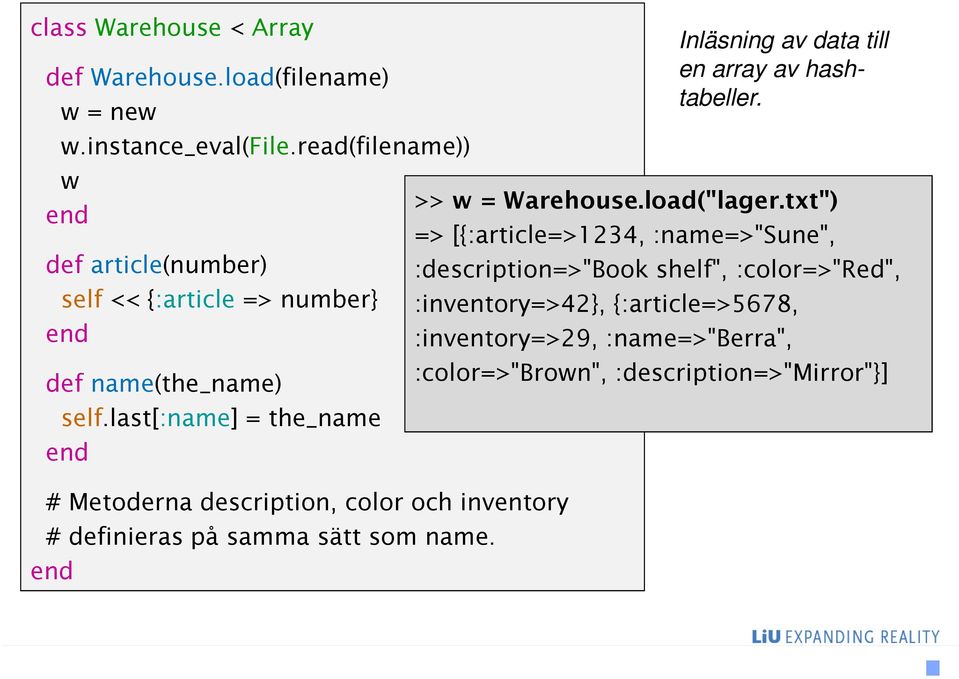Click comment '# definieras på samma sätt som name.'
The image size is (959, 679).
(x=270, y=537)
